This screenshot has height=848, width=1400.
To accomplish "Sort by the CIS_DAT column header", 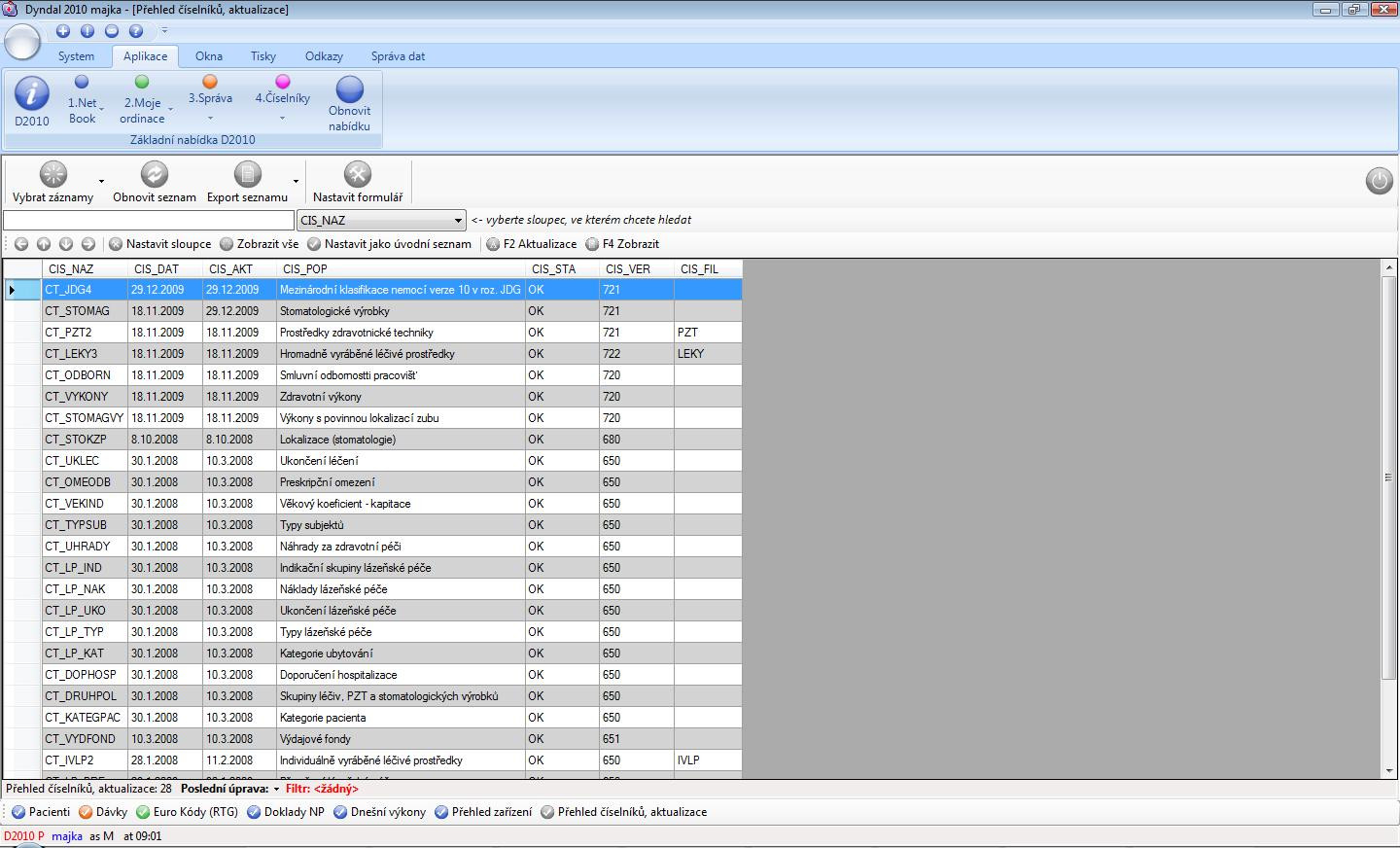I will (157, 269).
